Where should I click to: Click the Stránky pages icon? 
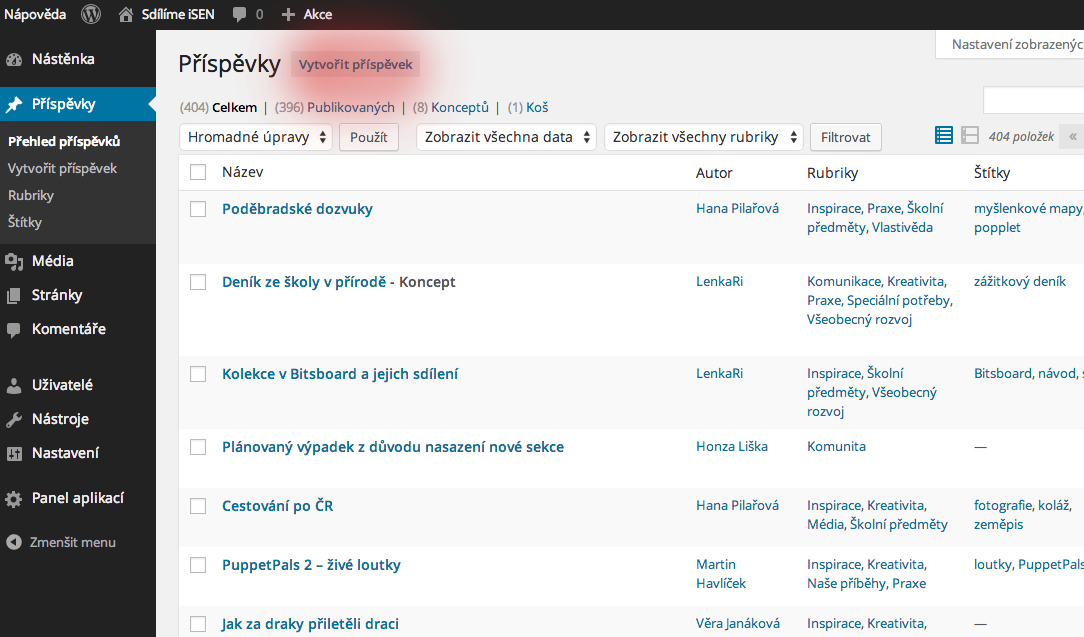(x=14, y=295)
